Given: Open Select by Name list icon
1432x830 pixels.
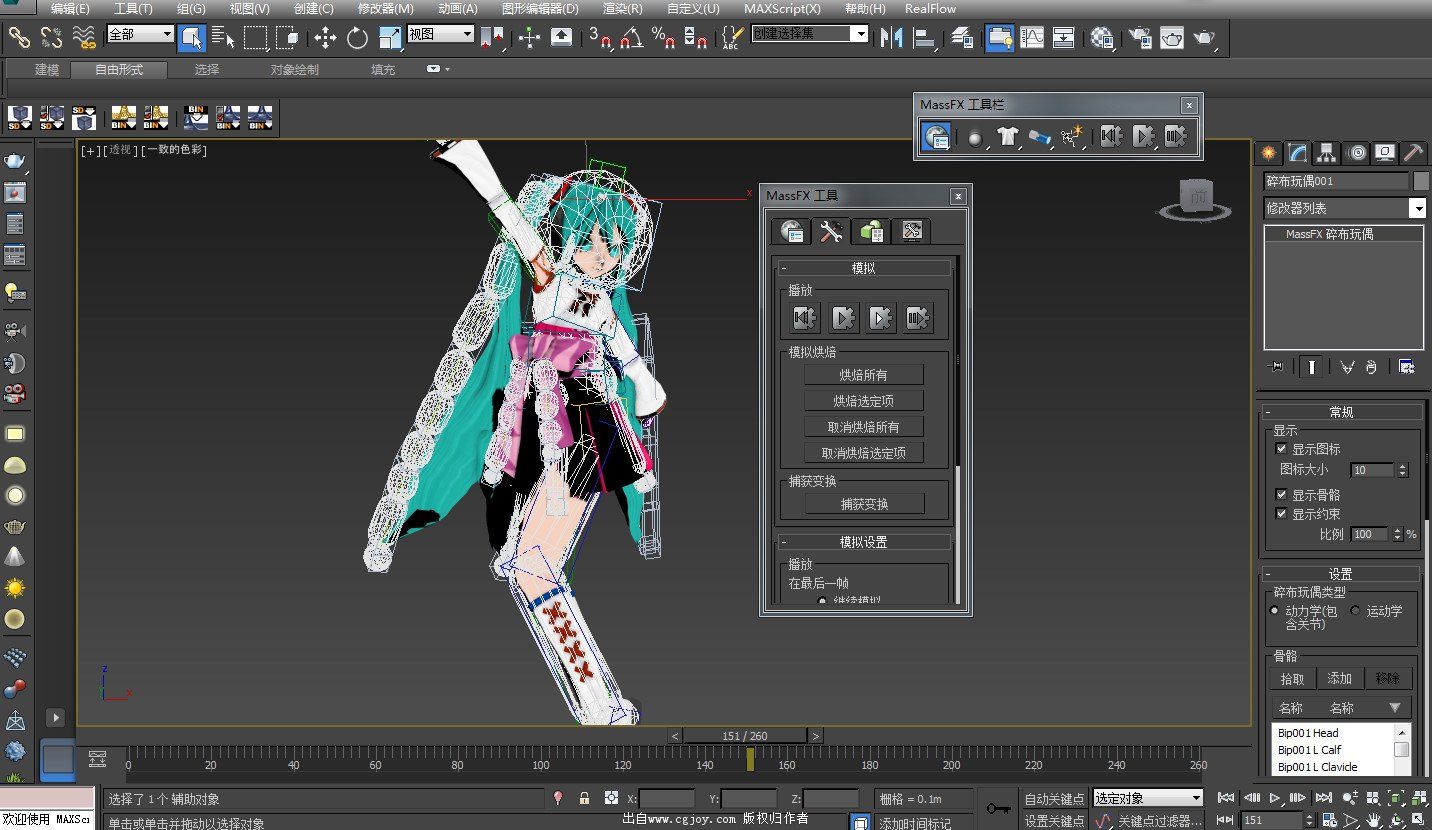Looking at the screenshot, I should [224, 38].
